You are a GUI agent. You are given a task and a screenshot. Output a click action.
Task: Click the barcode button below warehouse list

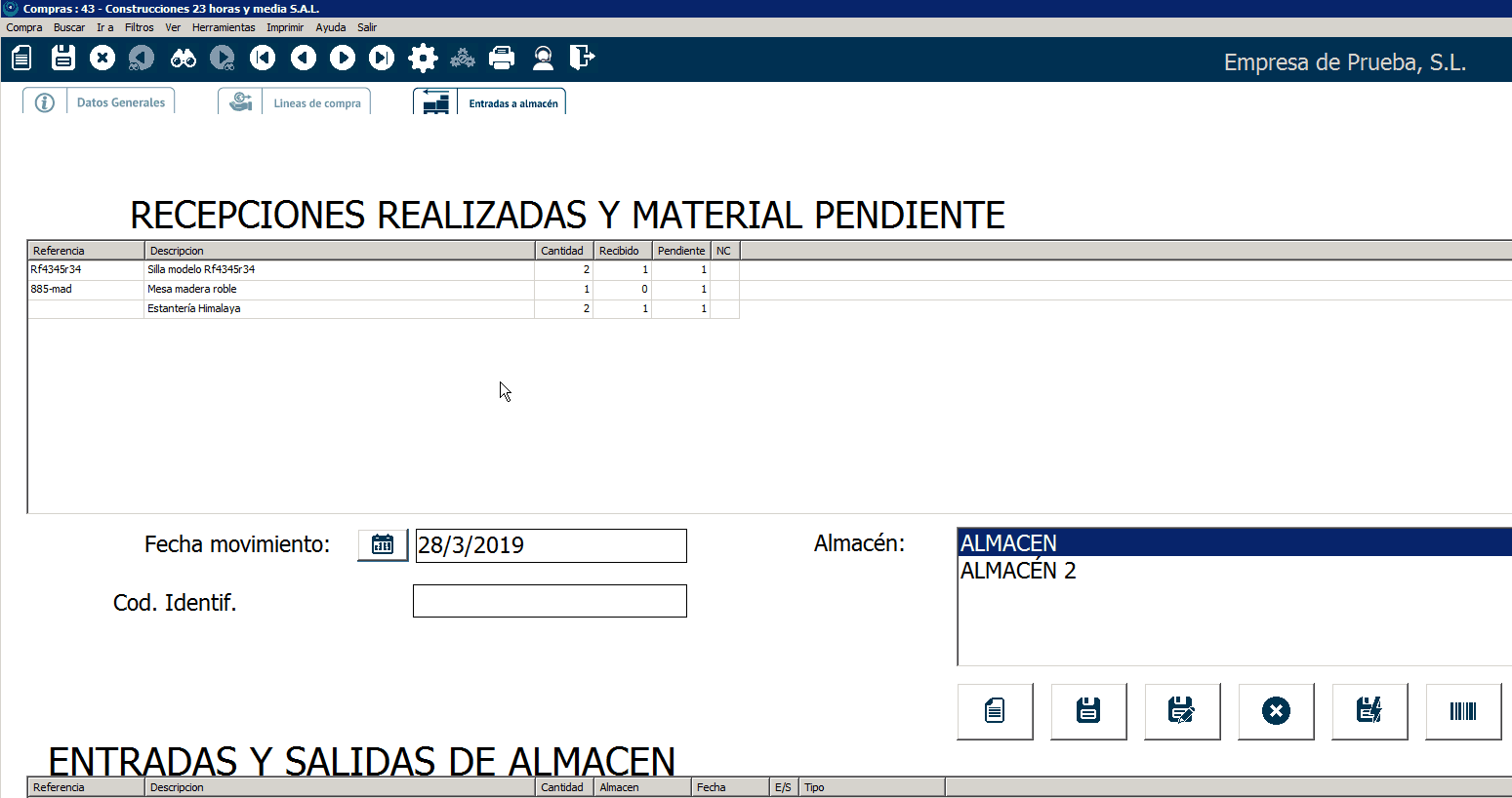click(x=1462, y=711)
